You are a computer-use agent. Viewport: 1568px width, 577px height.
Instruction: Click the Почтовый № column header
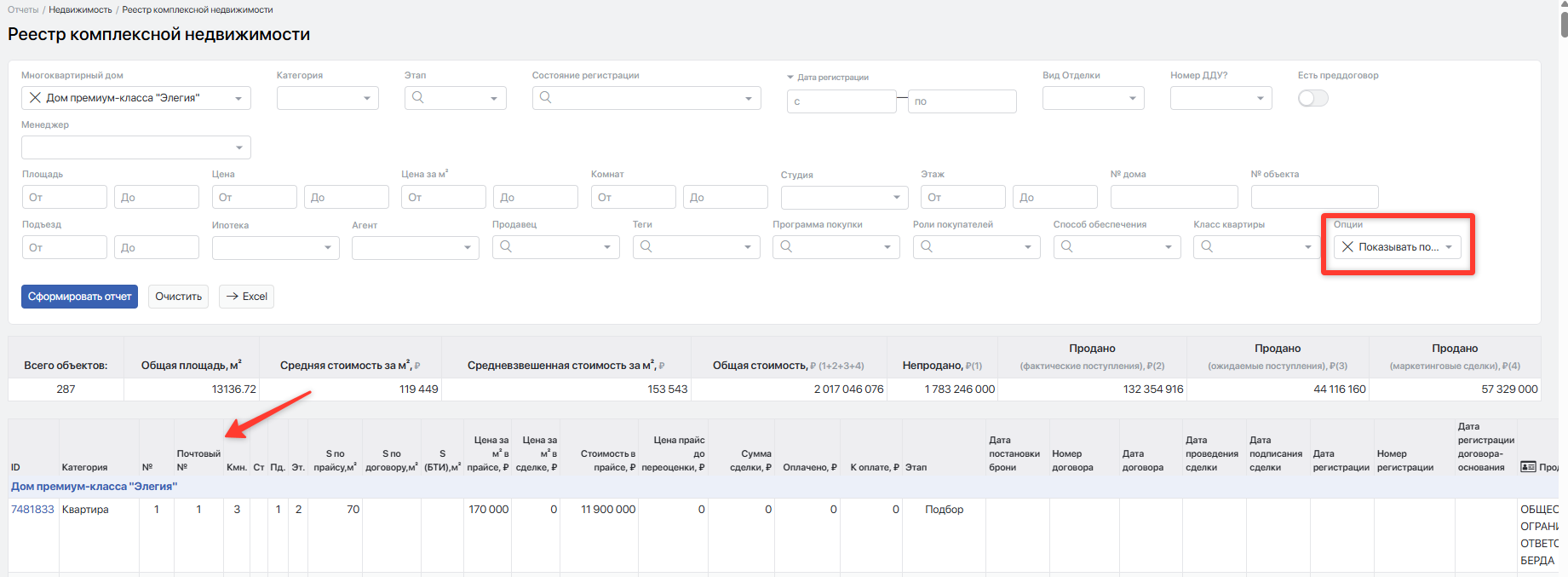(x=198, y=460)
